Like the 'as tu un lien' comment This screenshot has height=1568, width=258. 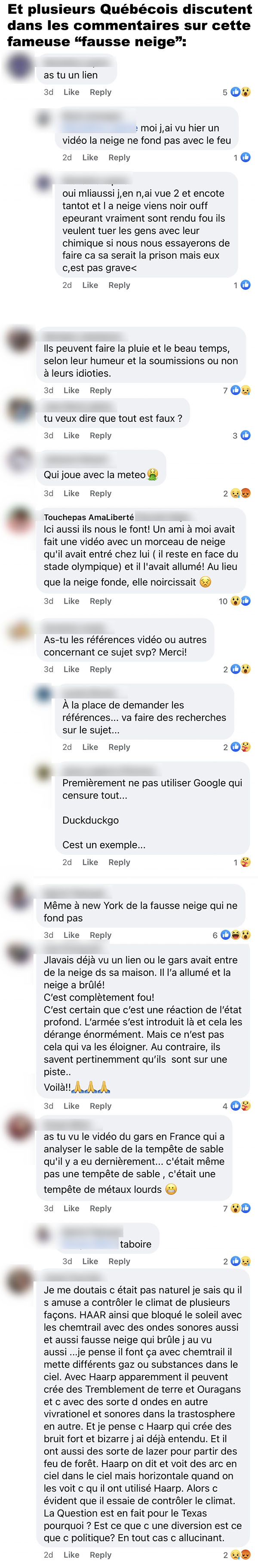click(x=71, y=92)
